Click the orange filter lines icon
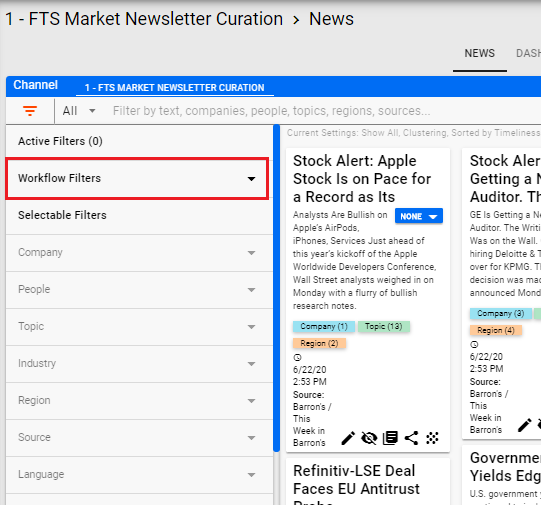The image size is (541, 505). click(x=30, y=111)
